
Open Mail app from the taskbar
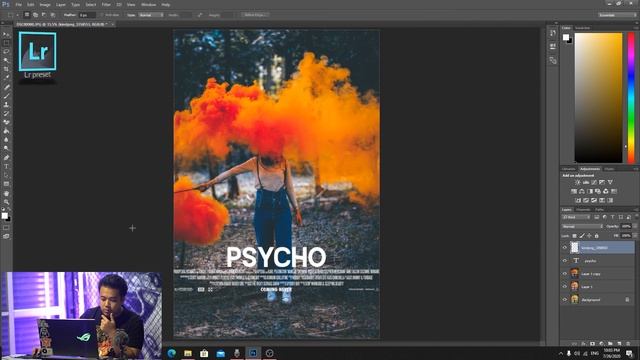click(x=220, y=353)
